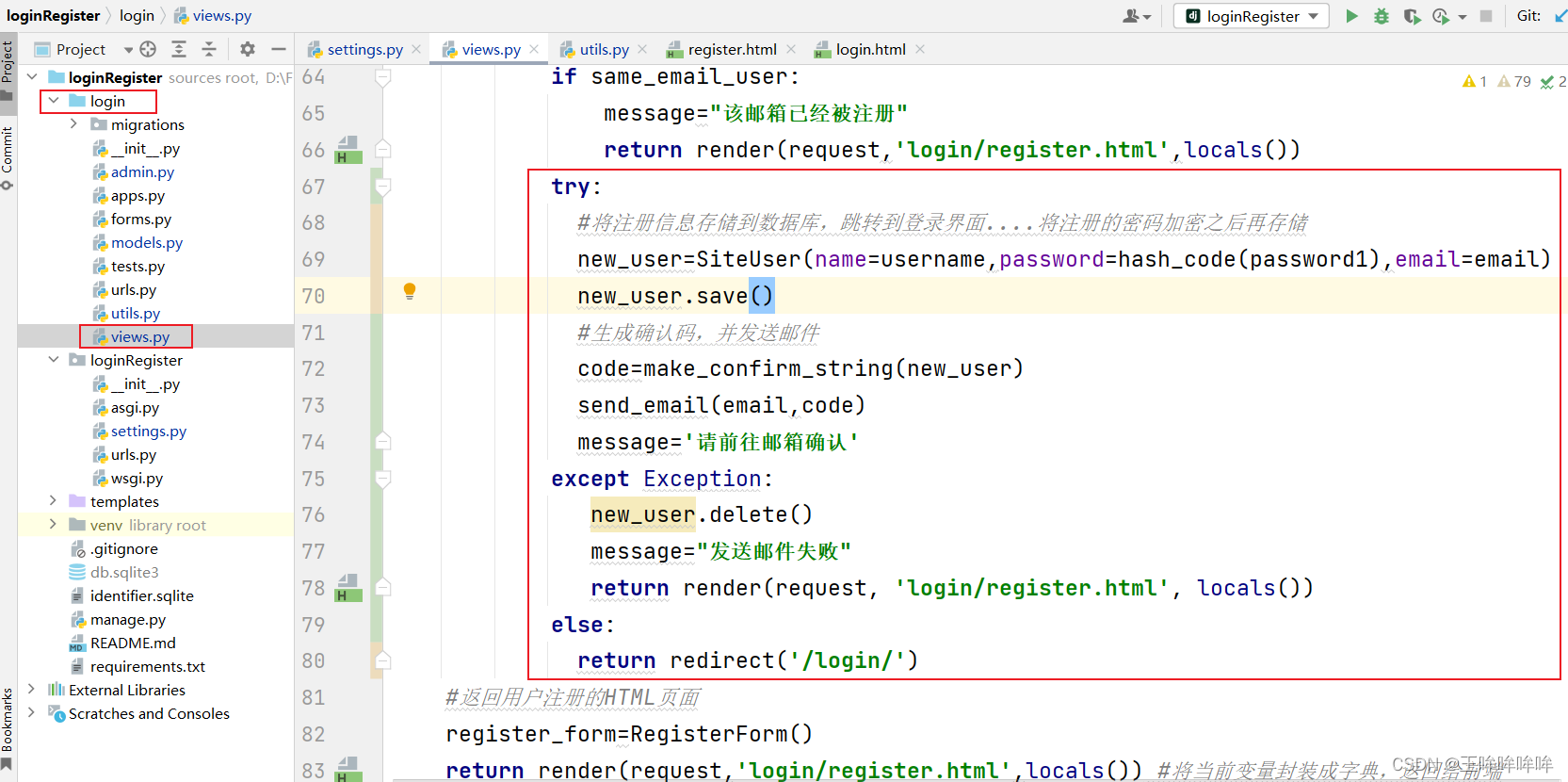Select views.py in project tree
Viewport: 1568px width, 782px height.
140,336
